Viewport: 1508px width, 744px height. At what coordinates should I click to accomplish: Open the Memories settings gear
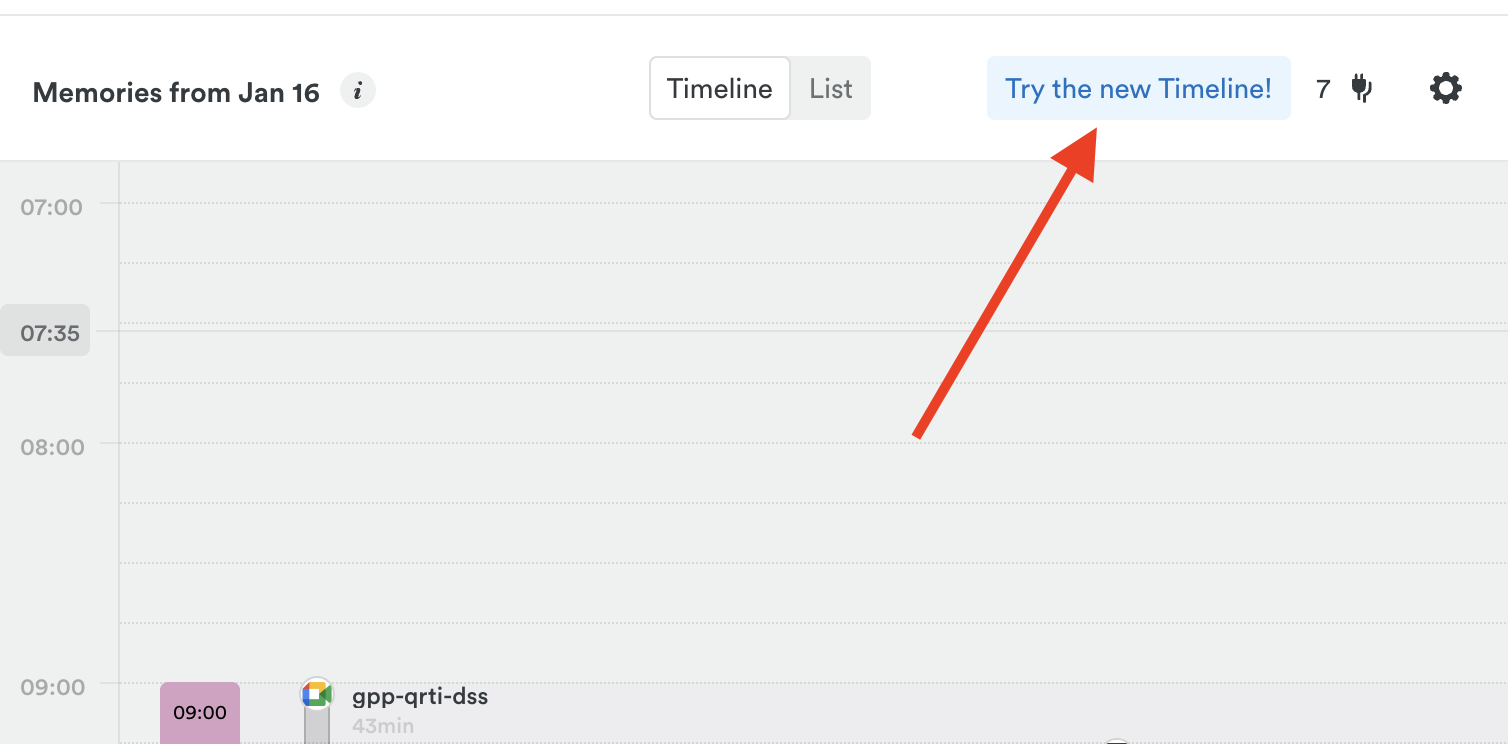tap(1445, 88)
